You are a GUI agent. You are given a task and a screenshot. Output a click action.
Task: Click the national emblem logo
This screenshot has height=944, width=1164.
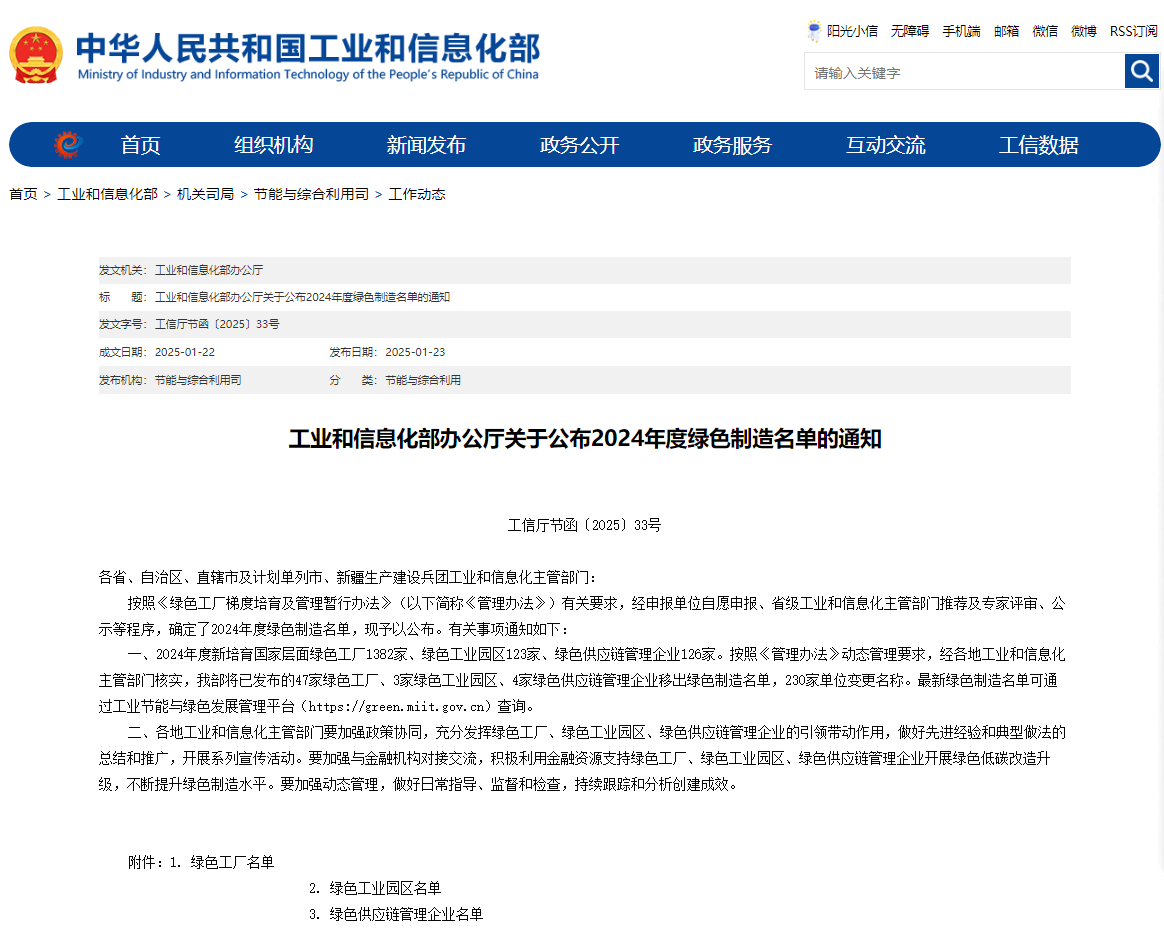[x=36, y=55]
